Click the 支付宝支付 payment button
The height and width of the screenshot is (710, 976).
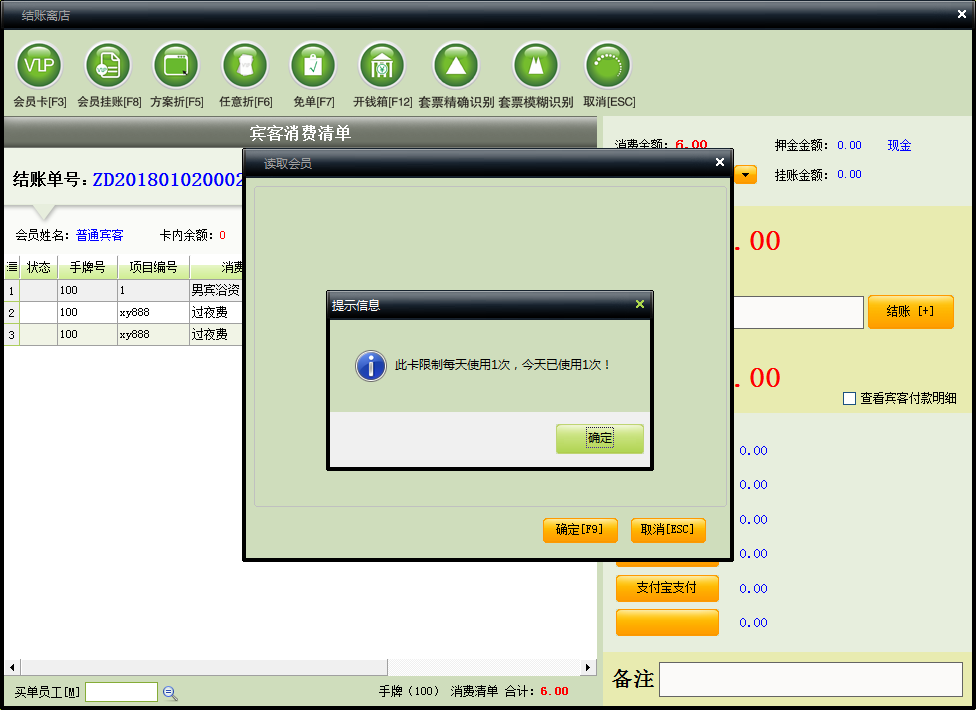[667, 588]
